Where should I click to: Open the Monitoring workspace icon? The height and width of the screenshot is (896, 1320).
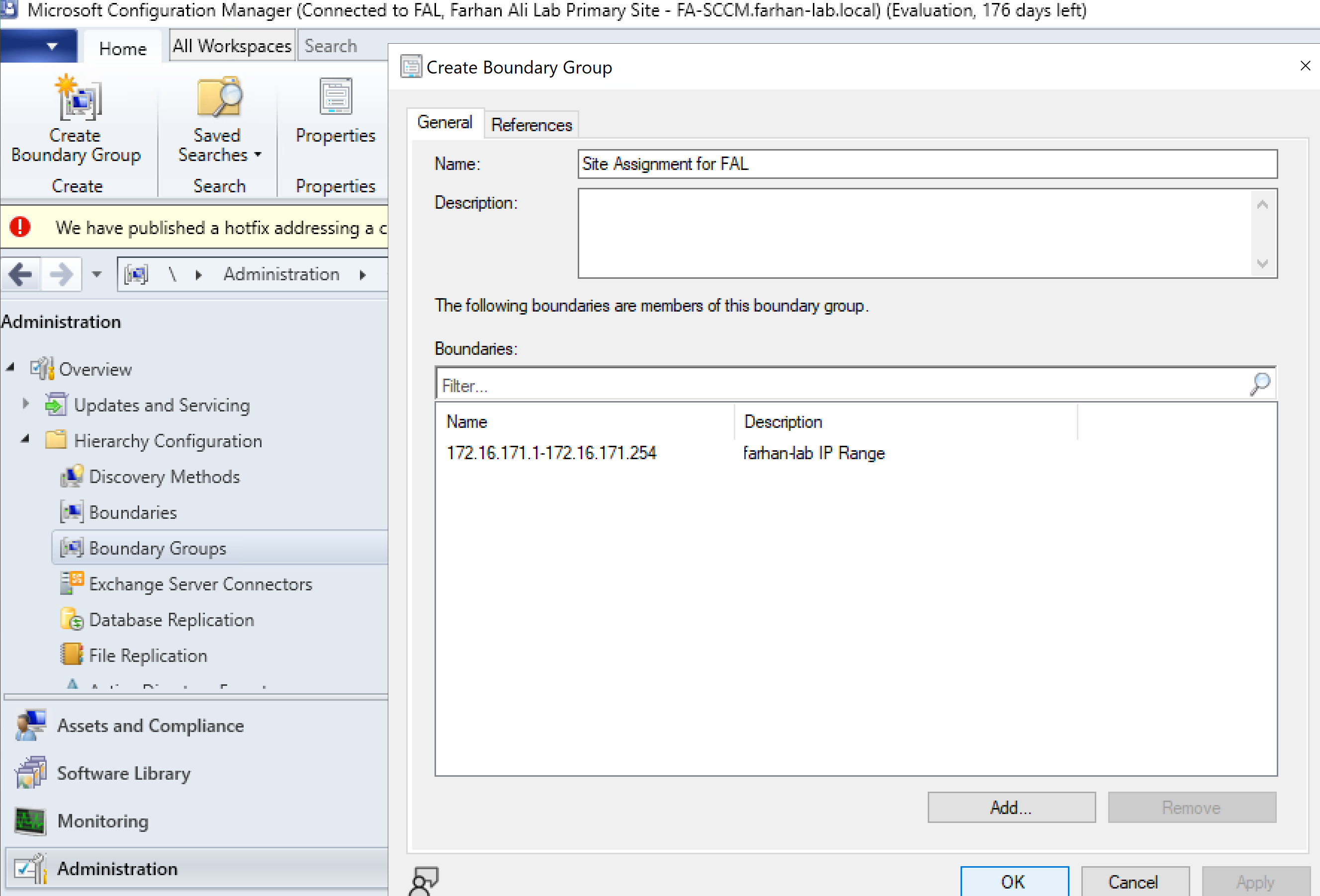30,820
